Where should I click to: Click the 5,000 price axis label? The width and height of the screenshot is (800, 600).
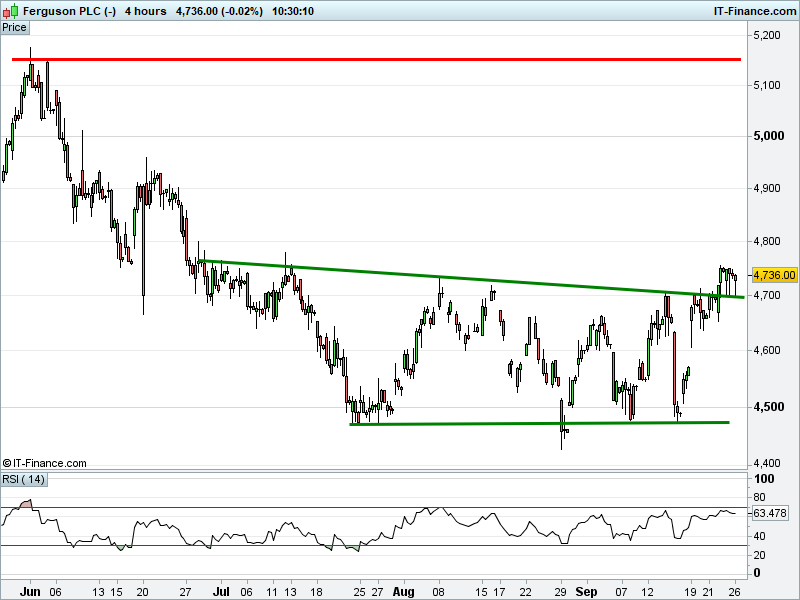click(x=768, y=136)
